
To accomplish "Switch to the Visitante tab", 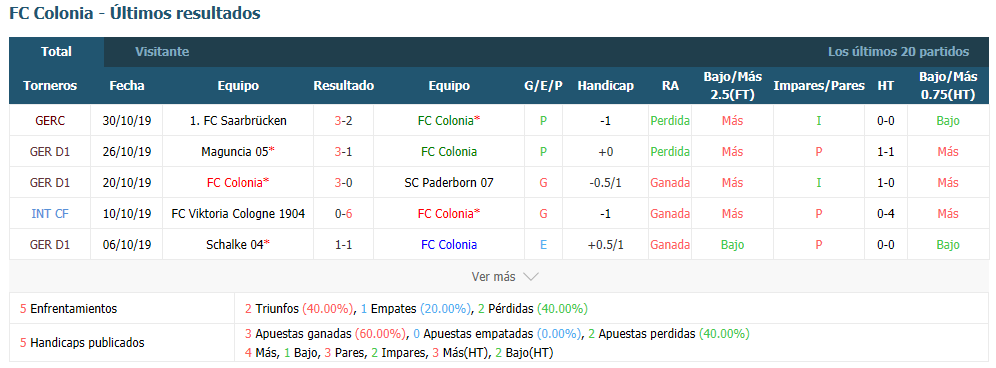I will pos(162,52).
